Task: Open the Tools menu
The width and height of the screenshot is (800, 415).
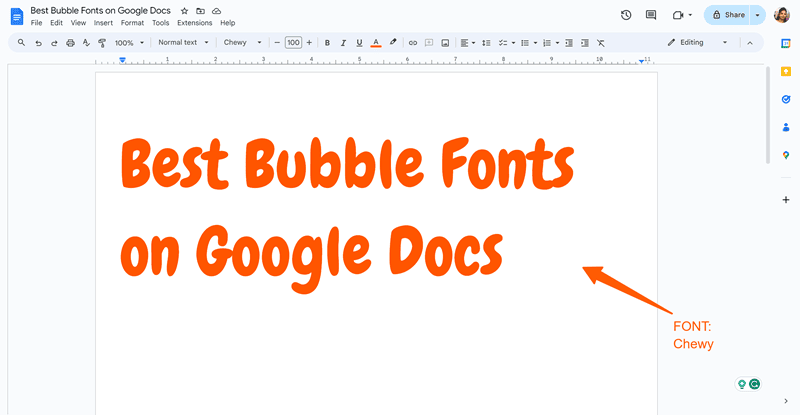Action: tap(160, 23)
